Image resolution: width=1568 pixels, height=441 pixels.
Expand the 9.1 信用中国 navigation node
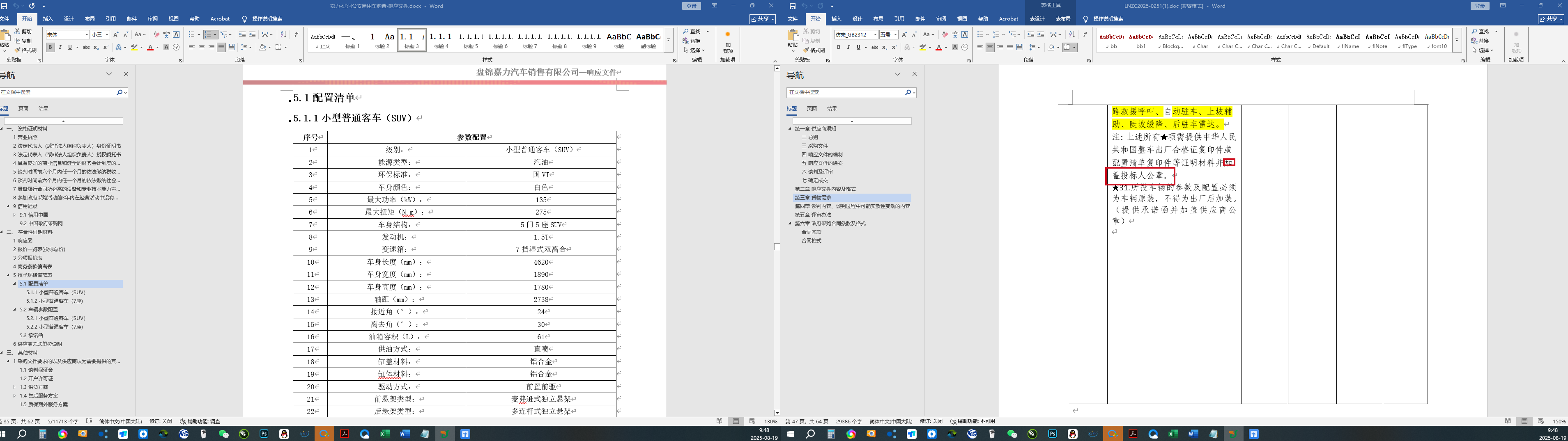click(15, 215)
